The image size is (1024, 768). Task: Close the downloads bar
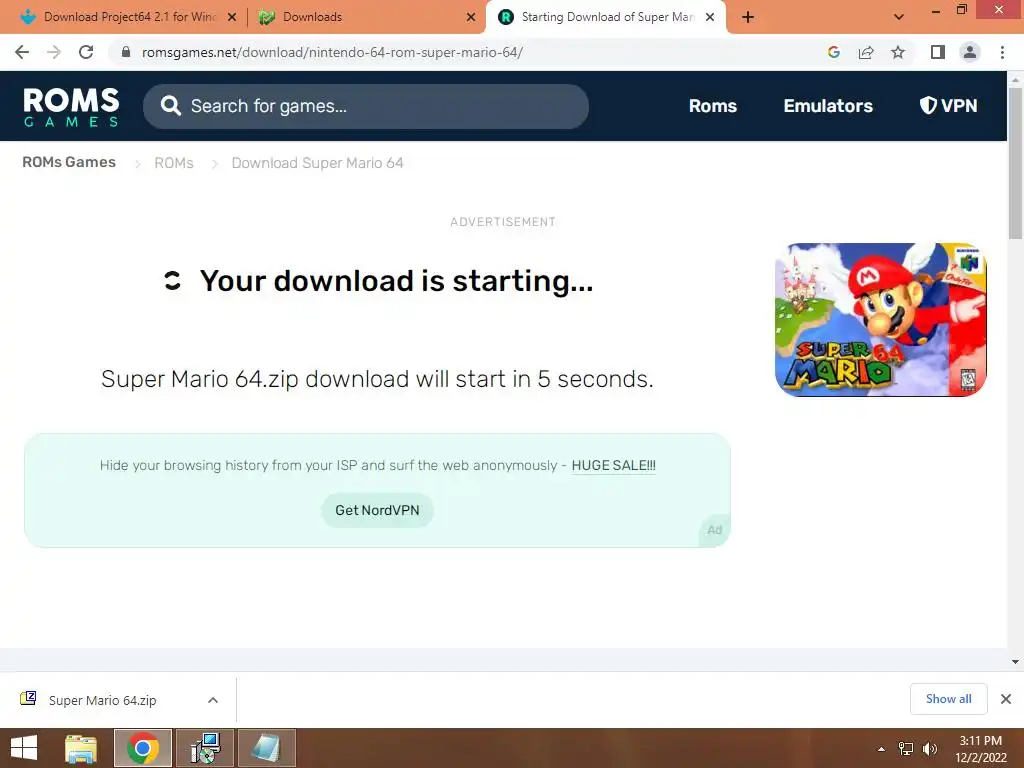[x=1006, y=699]
